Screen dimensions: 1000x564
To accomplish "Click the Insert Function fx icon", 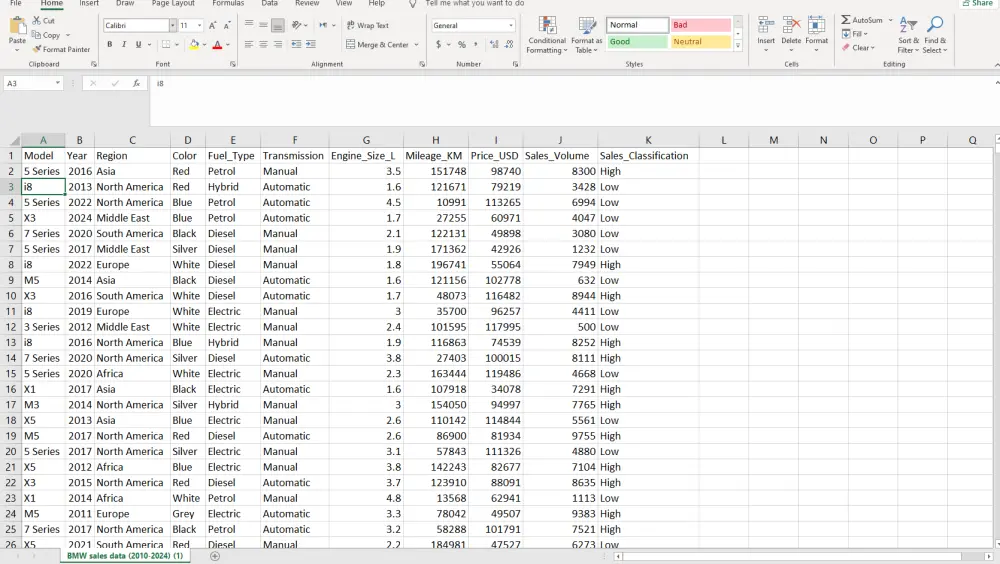I will point(136,84).
